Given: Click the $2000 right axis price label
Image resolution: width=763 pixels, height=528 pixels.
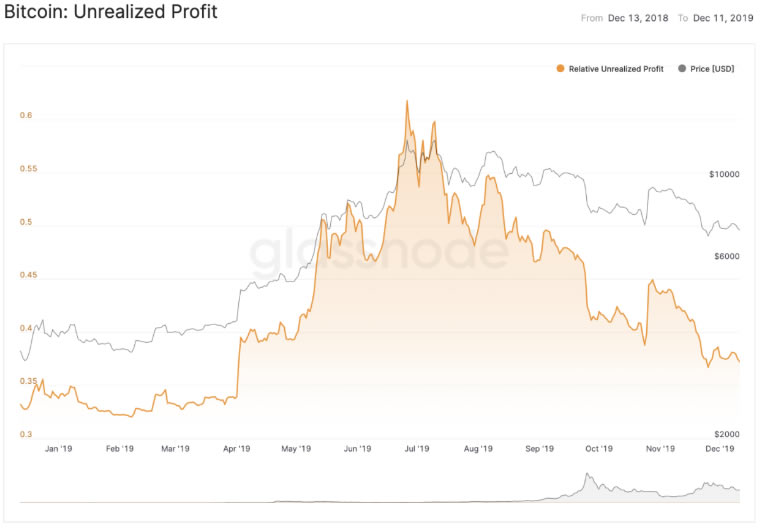Looking at the screenshot, I should [x=725, y=435].
